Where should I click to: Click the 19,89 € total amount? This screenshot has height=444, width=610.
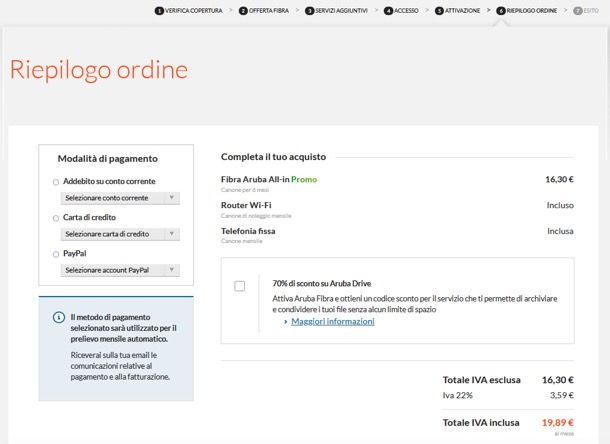click(558, 423)
